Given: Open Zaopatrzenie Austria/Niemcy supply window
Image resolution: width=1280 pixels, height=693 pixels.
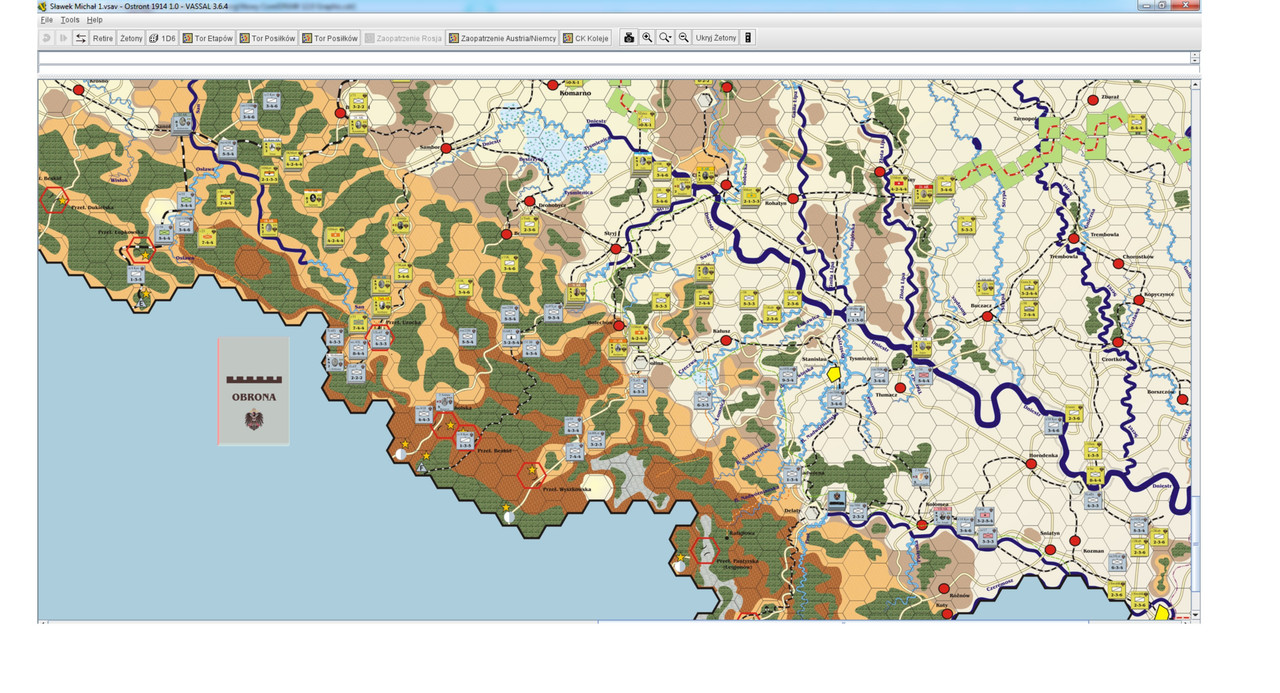Looking at the screenshot, I should [x=502, y=38].
